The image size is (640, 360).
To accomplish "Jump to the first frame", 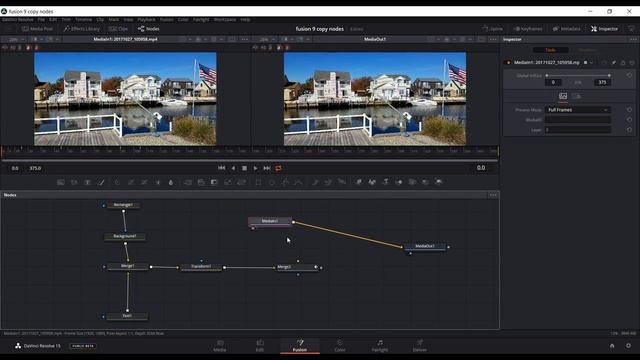I will [222, 168].
